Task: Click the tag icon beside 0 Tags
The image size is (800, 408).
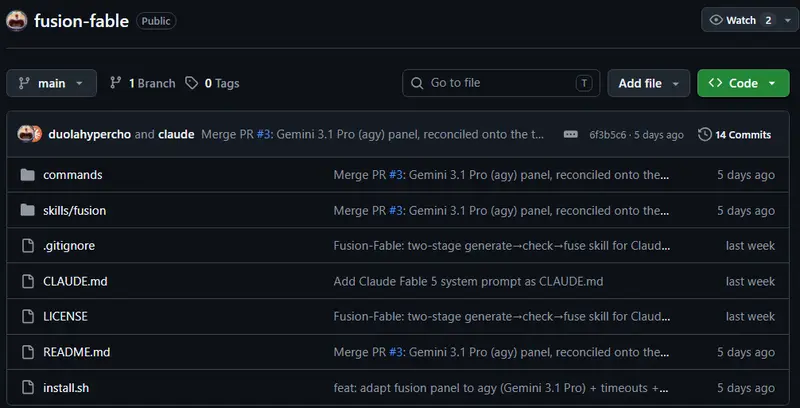Action: point(191,83)
